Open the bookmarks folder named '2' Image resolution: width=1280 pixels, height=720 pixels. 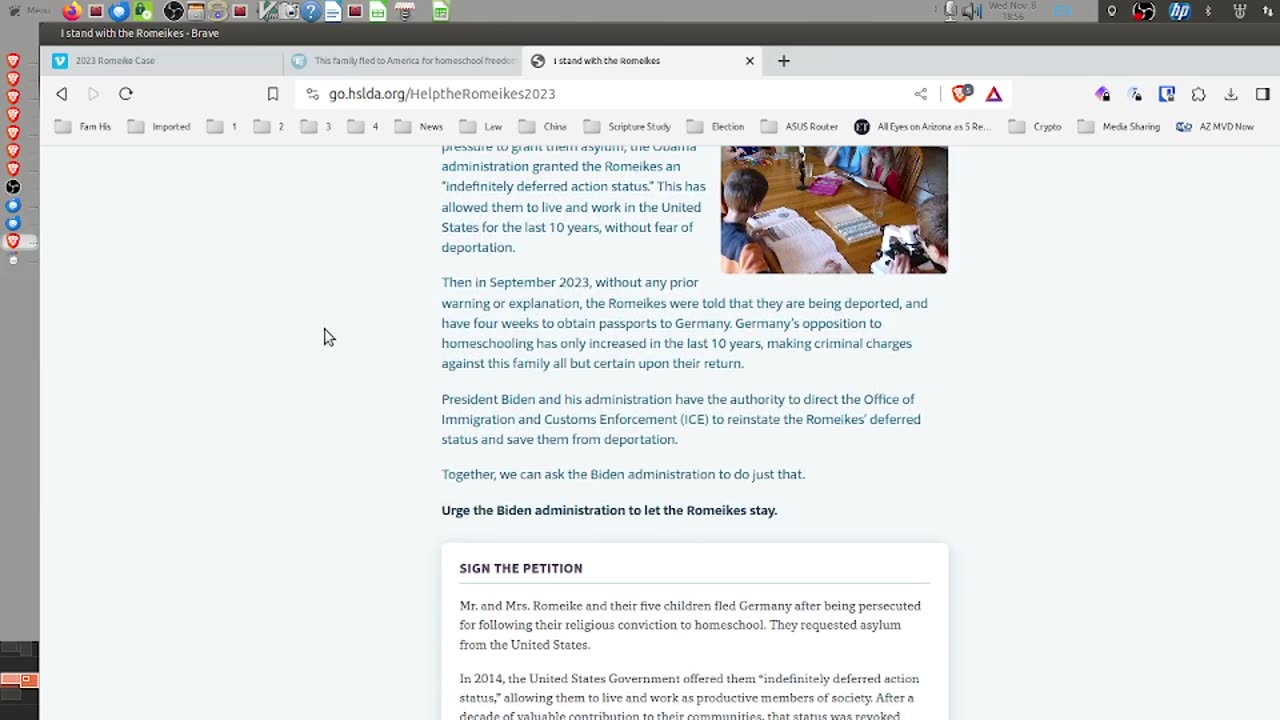click(x=270, y=127)
